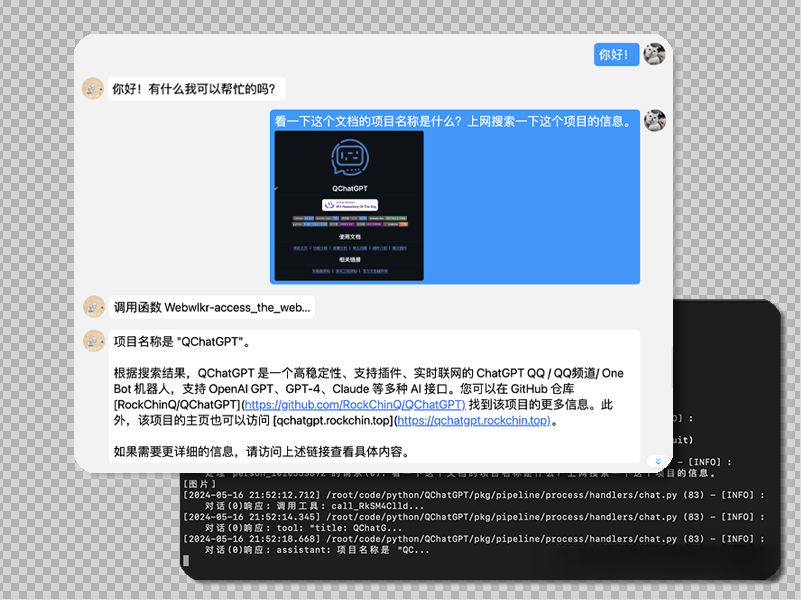The width and height of the screenshot is (801, 600).
Task: Click the terminal log line timestamped 21:52:18.668
Action: coord(474,539)
